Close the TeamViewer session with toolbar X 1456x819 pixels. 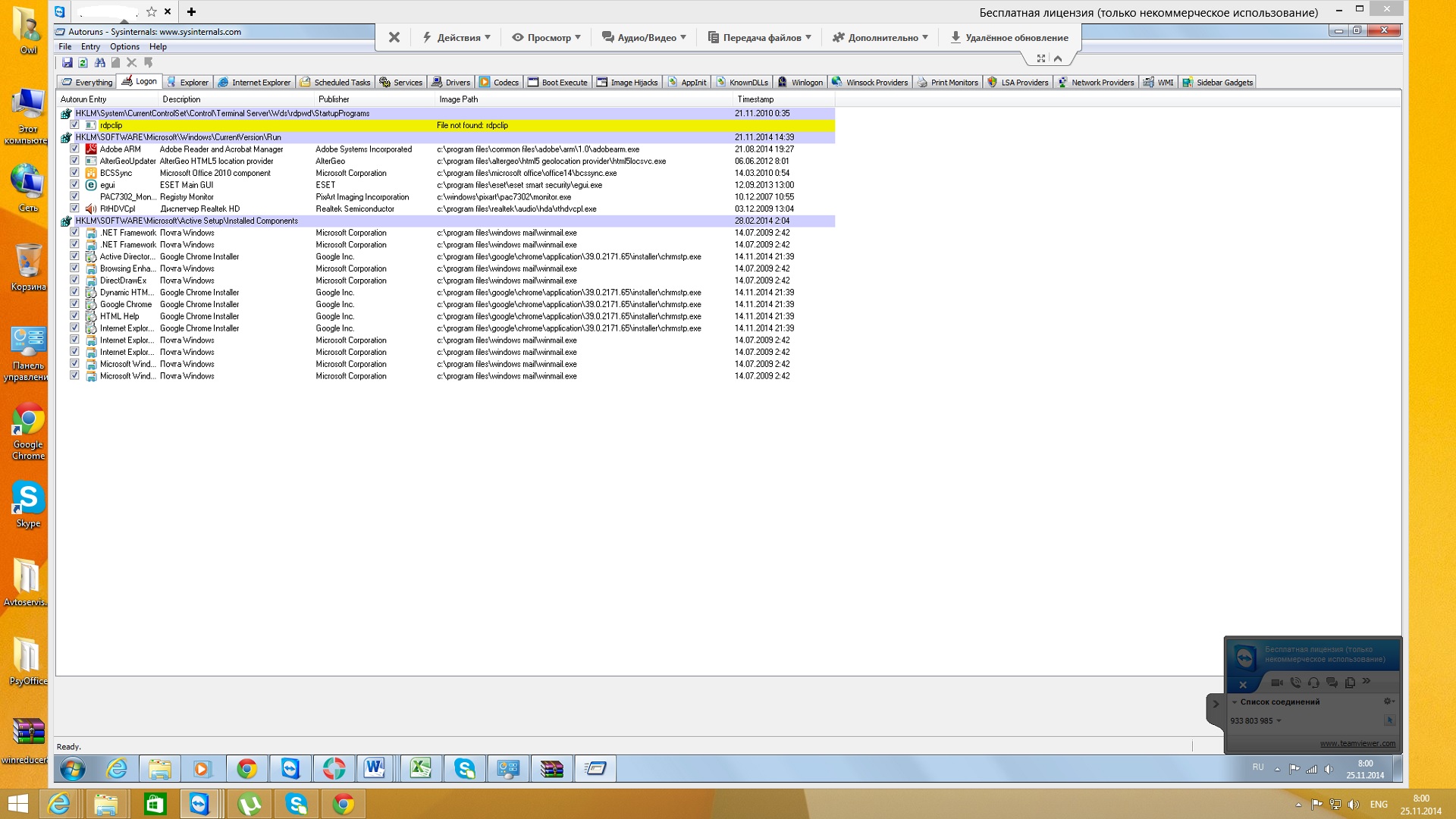pyautogui.click(x=394, y=37)
